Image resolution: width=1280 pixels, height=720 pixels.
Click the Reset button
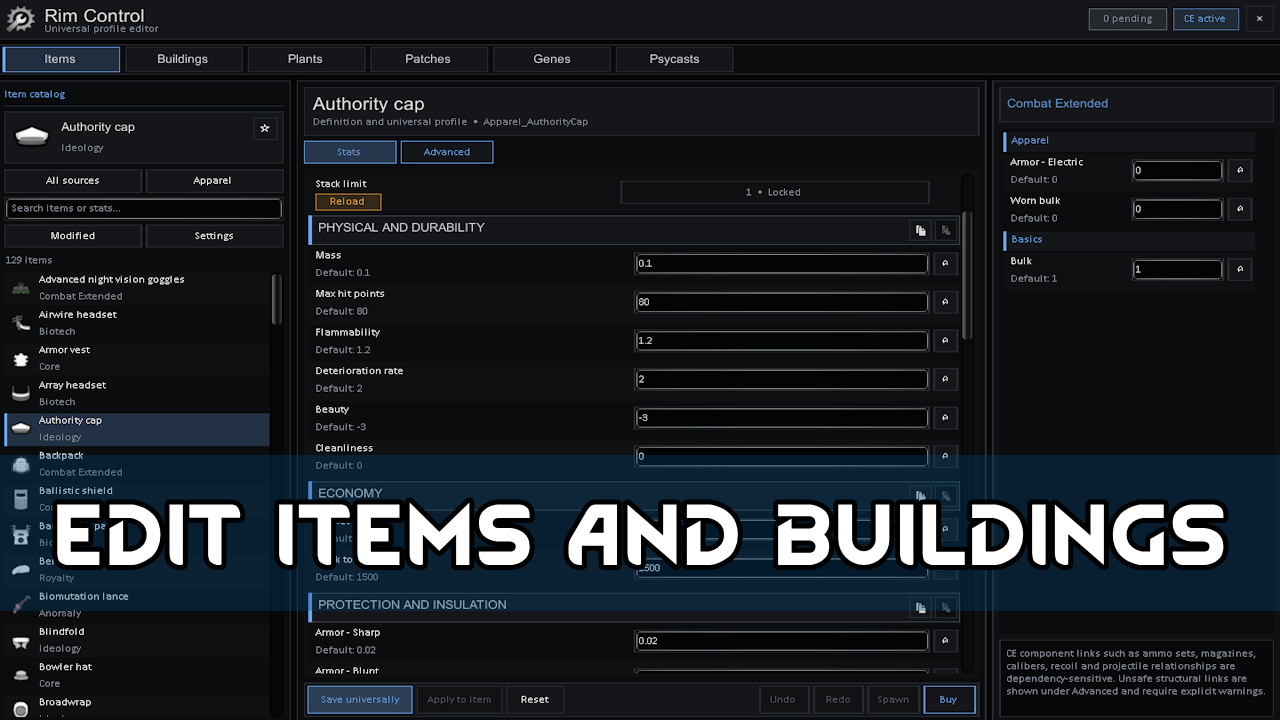[535, 700]
